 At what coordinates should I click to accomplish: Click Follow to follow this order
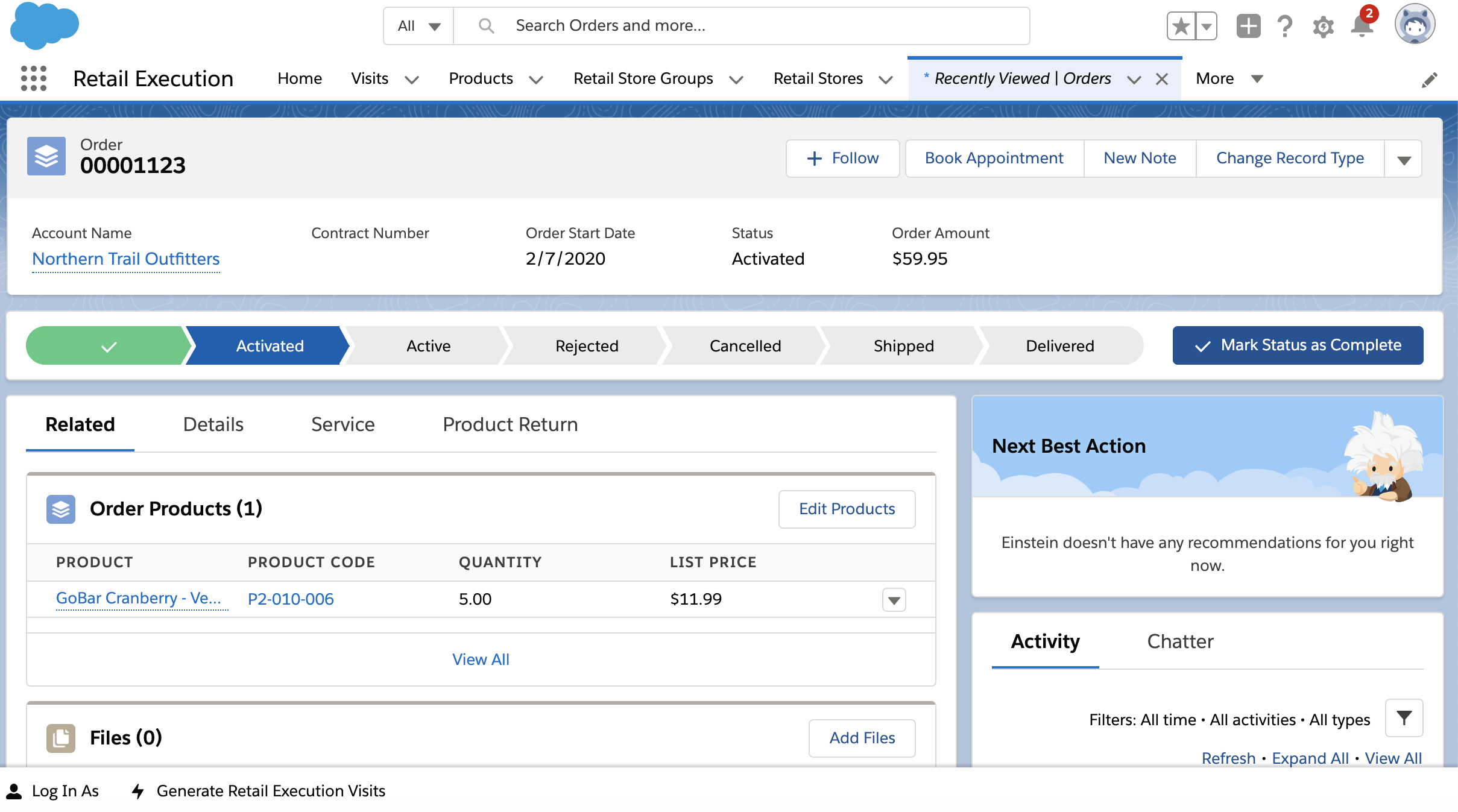pos(842,159)
